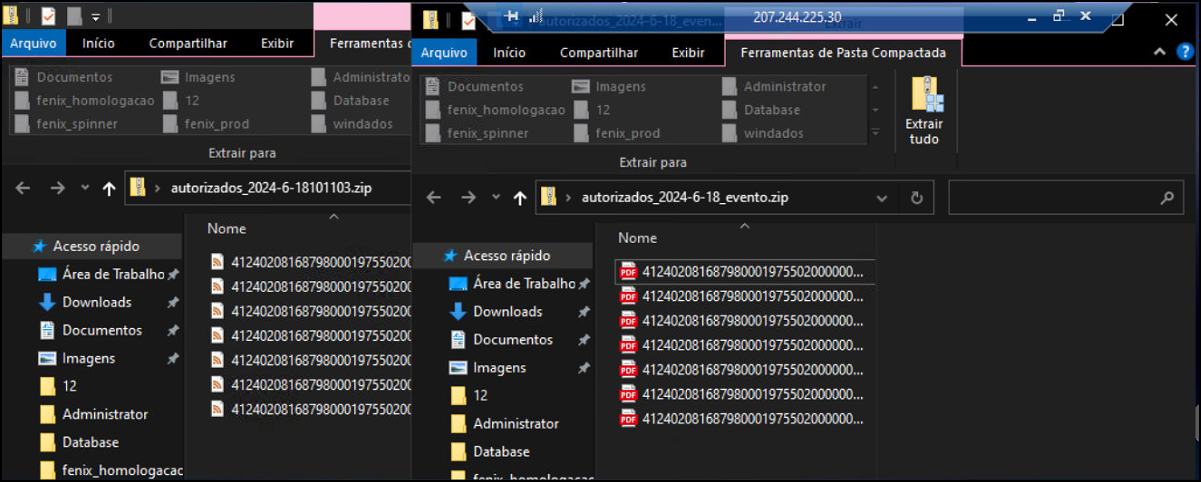
Task: Choose Database extract destination in evento.zip ribbon
Action: click(x=760, y=110)
